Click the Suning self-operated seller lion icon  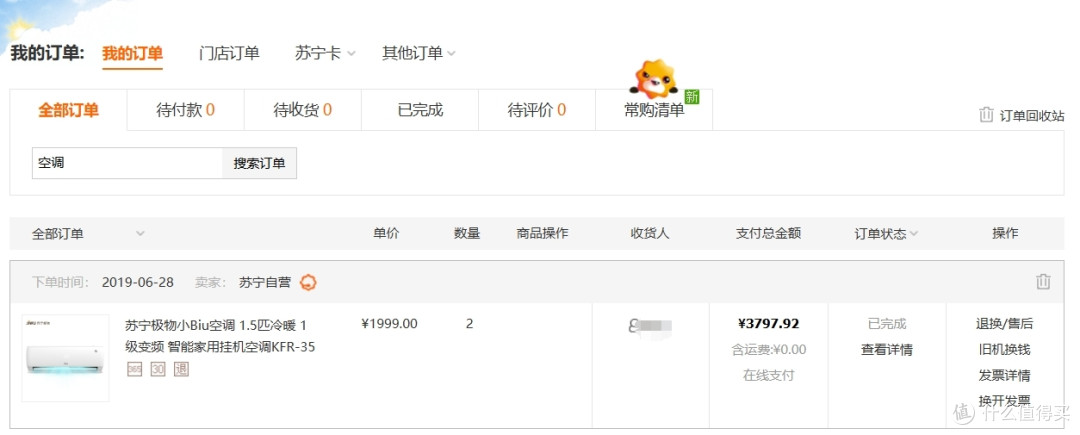click(x=308, y=282)
